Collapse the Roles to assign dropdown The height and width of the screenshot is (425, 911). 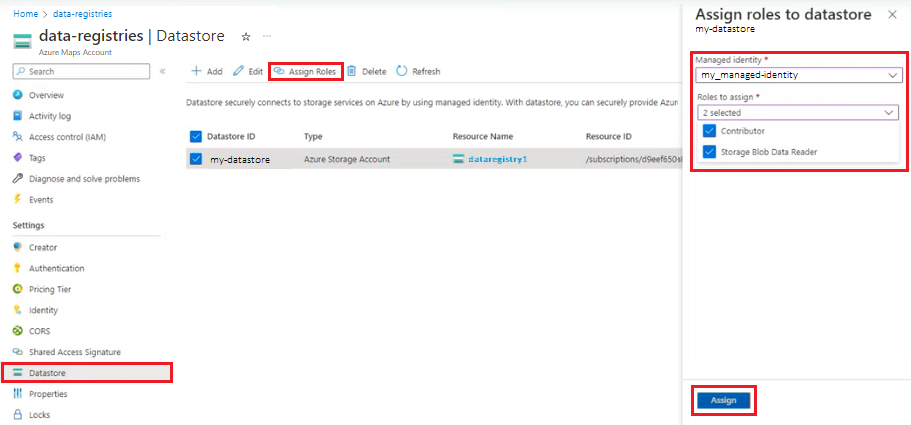click(x=798, y=113)
